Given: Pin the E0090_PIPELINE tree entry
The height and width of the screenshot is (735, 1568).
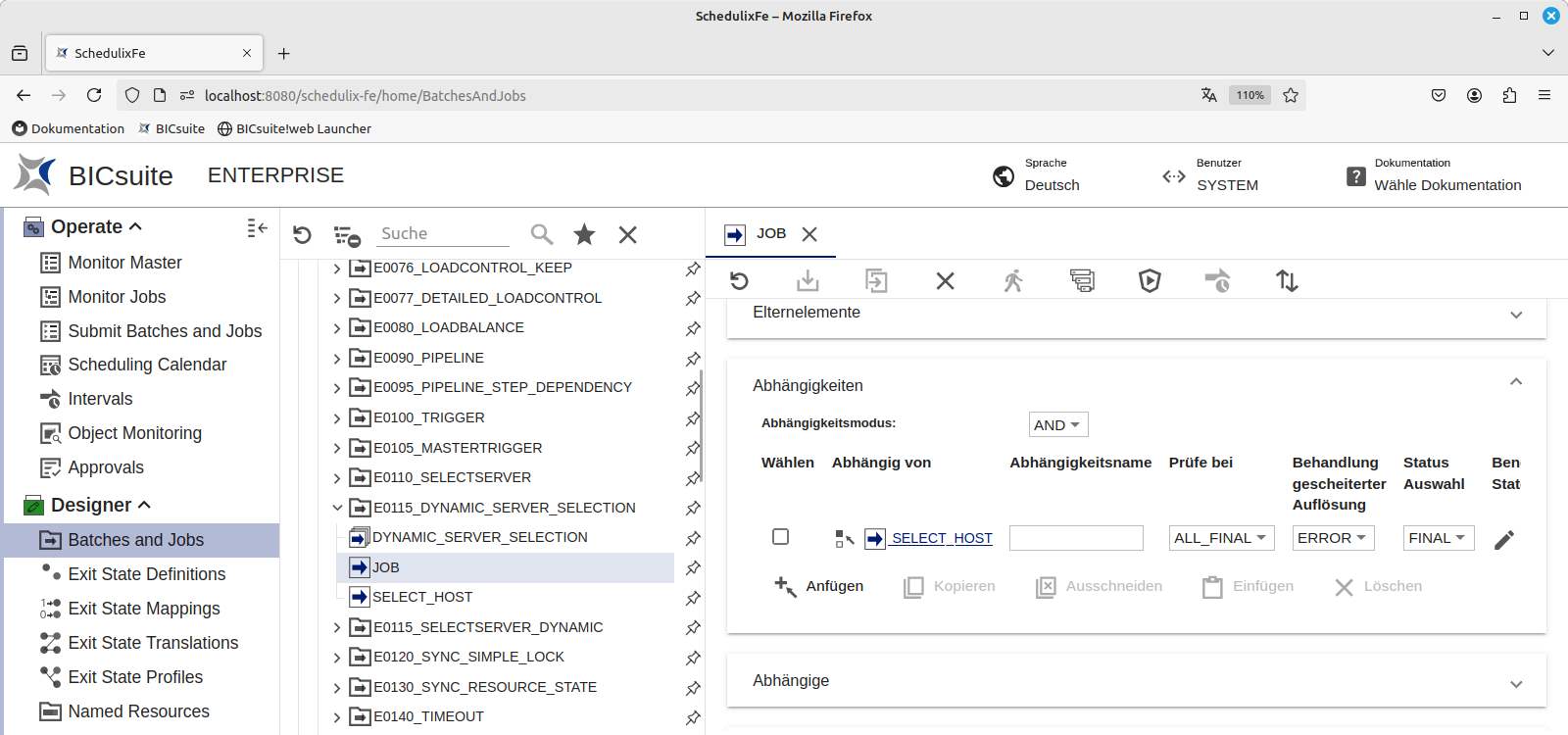Looking at the screenshot, I should point(693,359).
